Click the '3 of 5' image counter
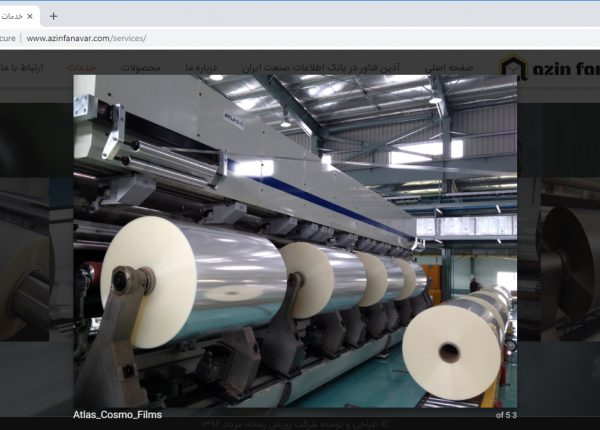Viewport: 600px width, 430px height. tap(505, 414)
